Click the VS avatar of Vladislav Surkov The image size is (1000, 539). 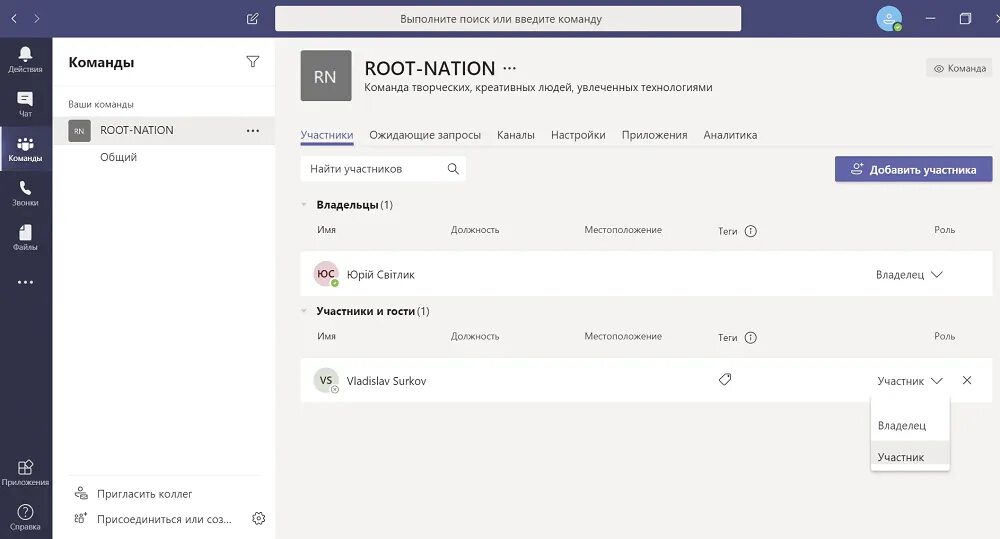click(x=326, y=381)
